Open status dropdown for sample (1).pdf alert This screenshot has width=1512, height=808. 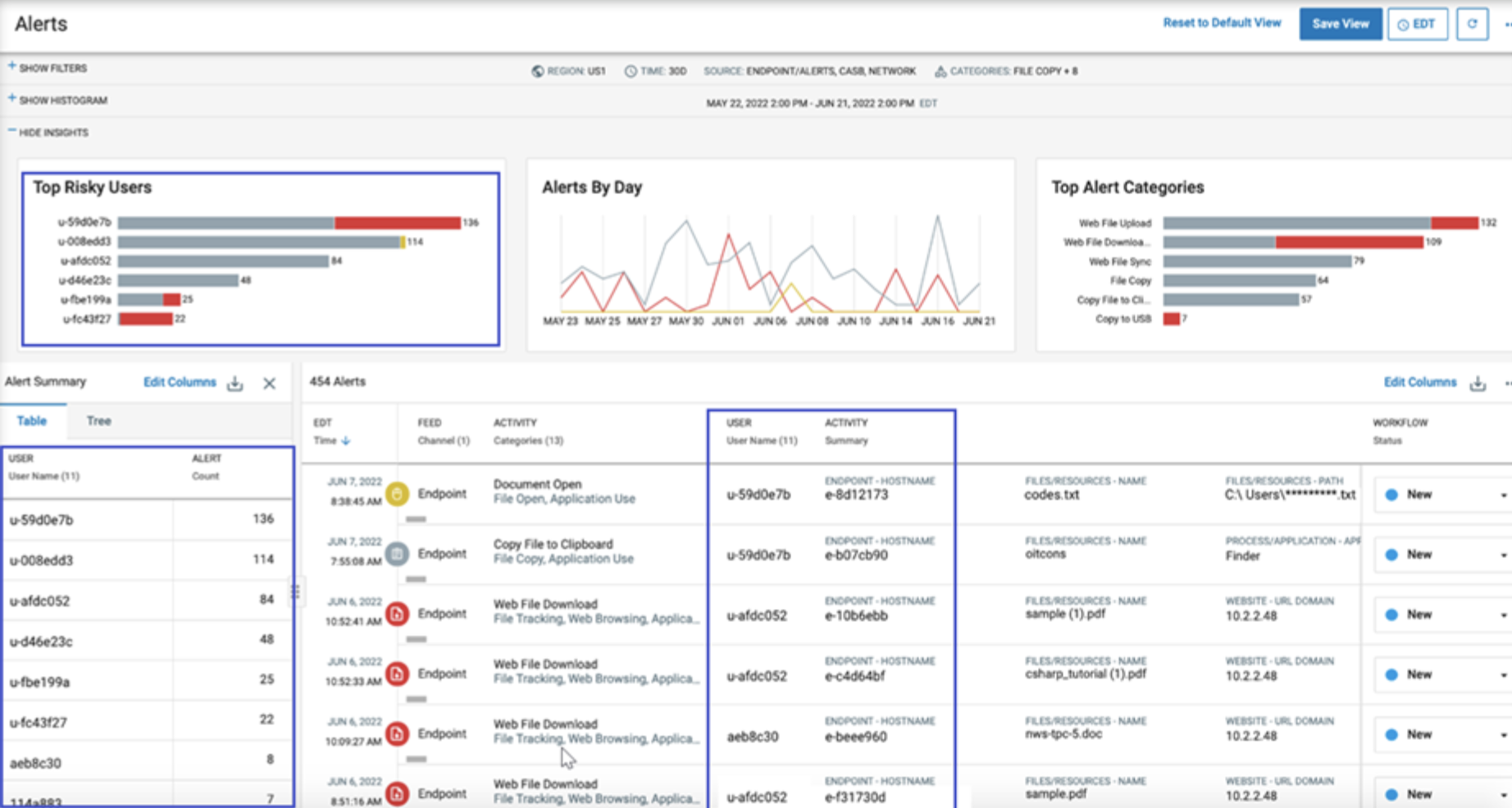click(1443, 615)
